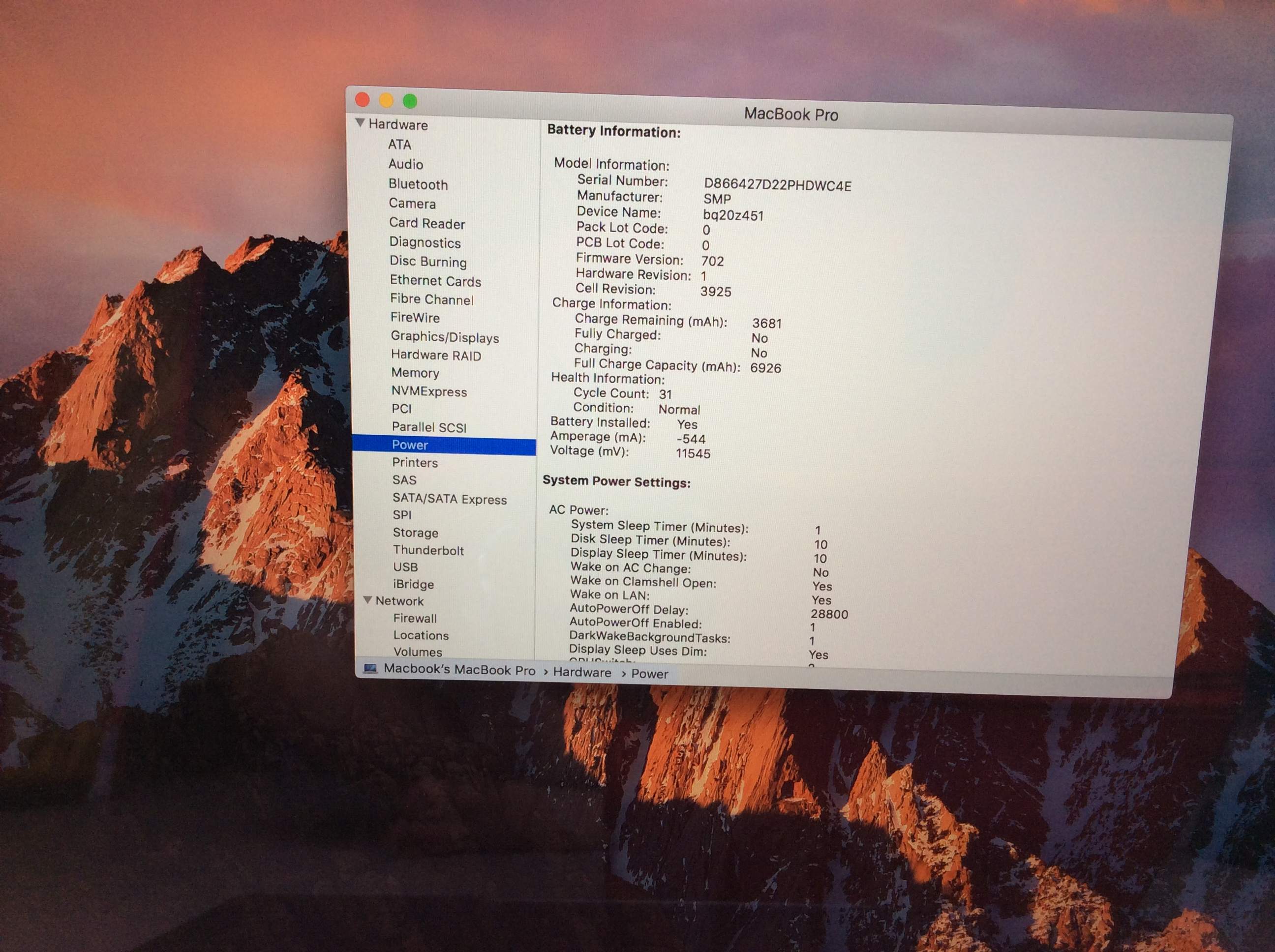The height and width of the screenshot is (952, 1275).
Task: Select Volumes under Network
Action: point(418,653)
